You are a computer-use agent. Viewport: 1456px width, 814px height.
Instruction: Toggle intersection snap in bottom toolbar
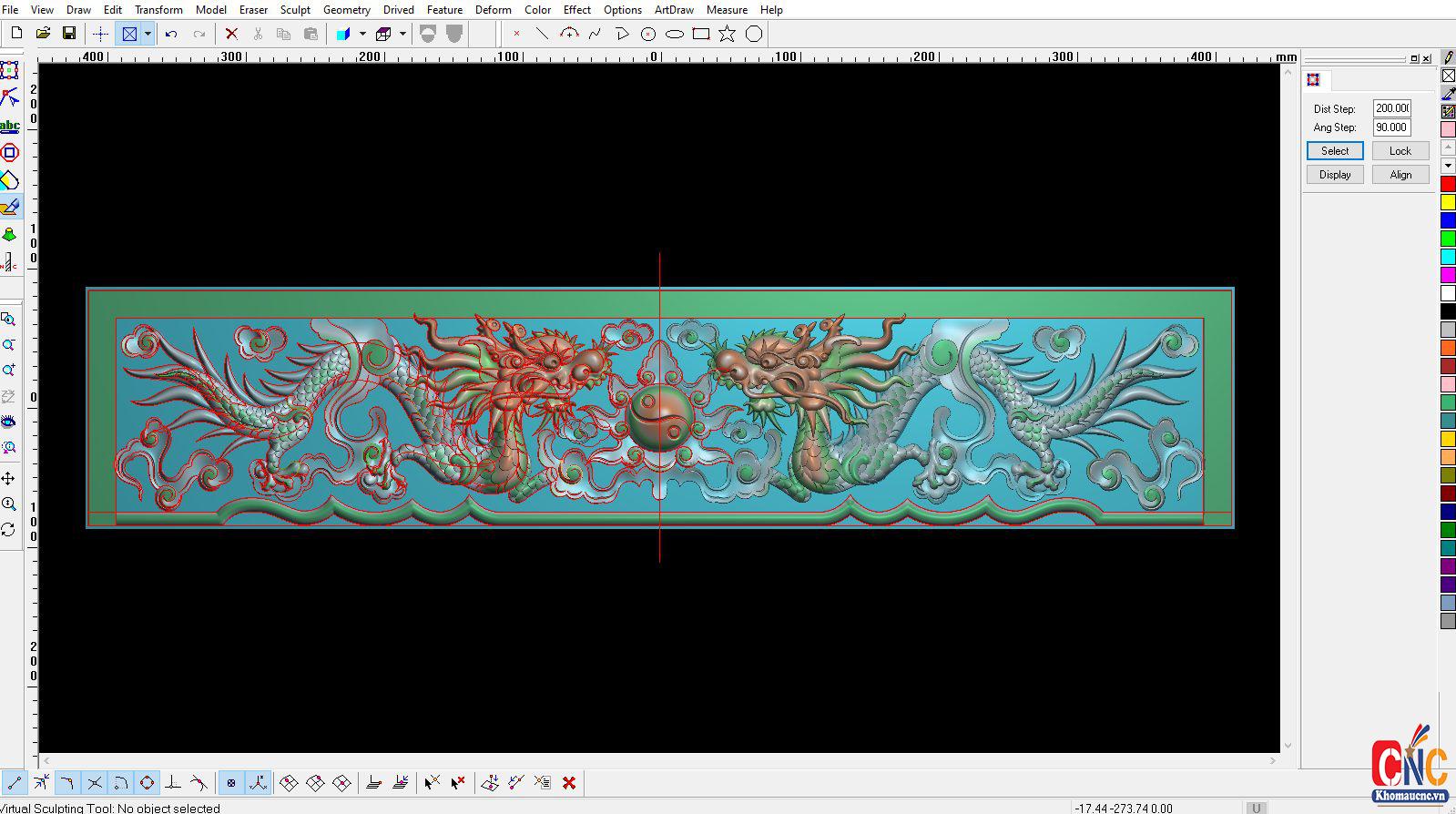(x=94, y=783)
